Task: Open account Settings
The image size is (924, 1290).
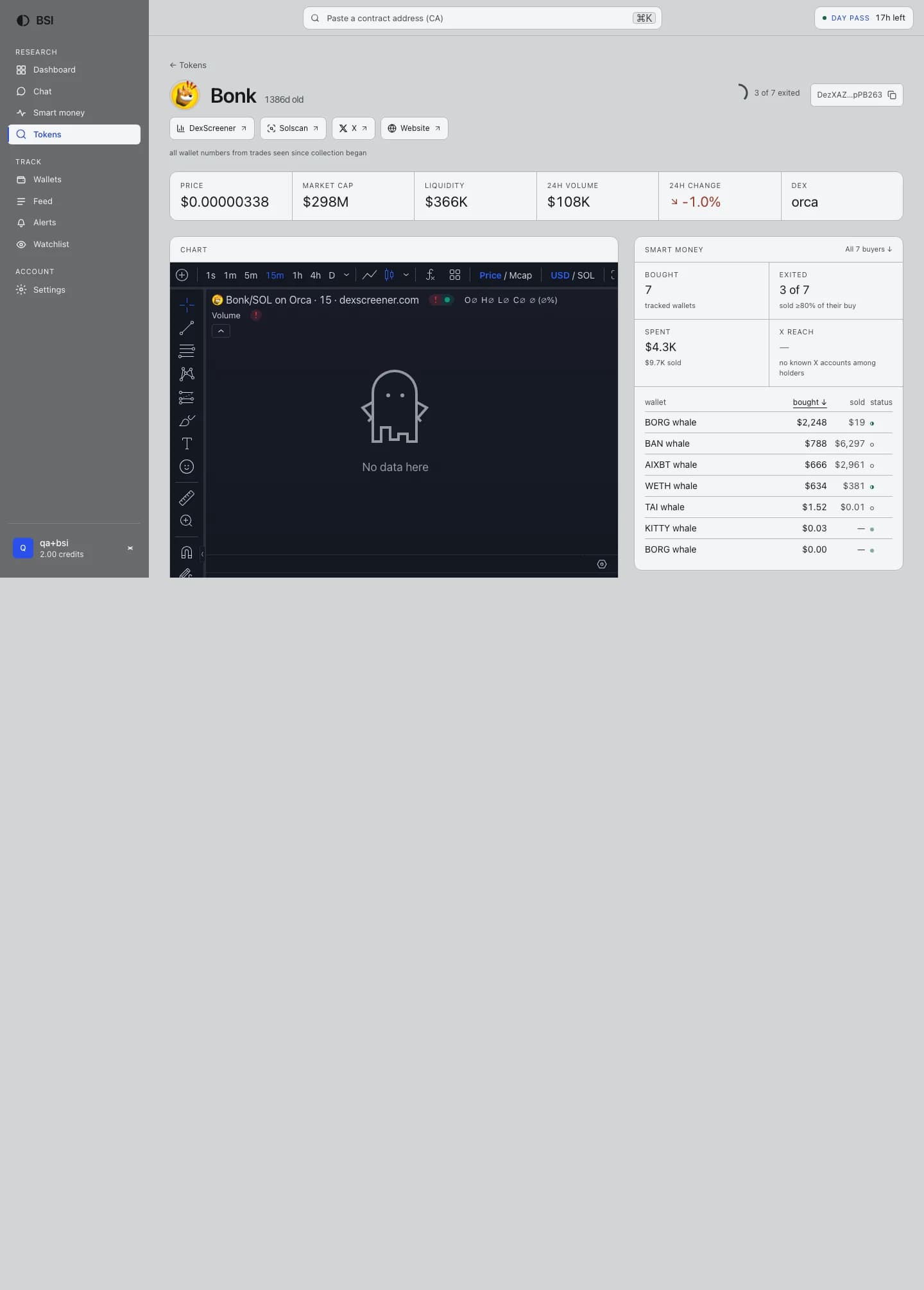Action: [x=74, y=290]
